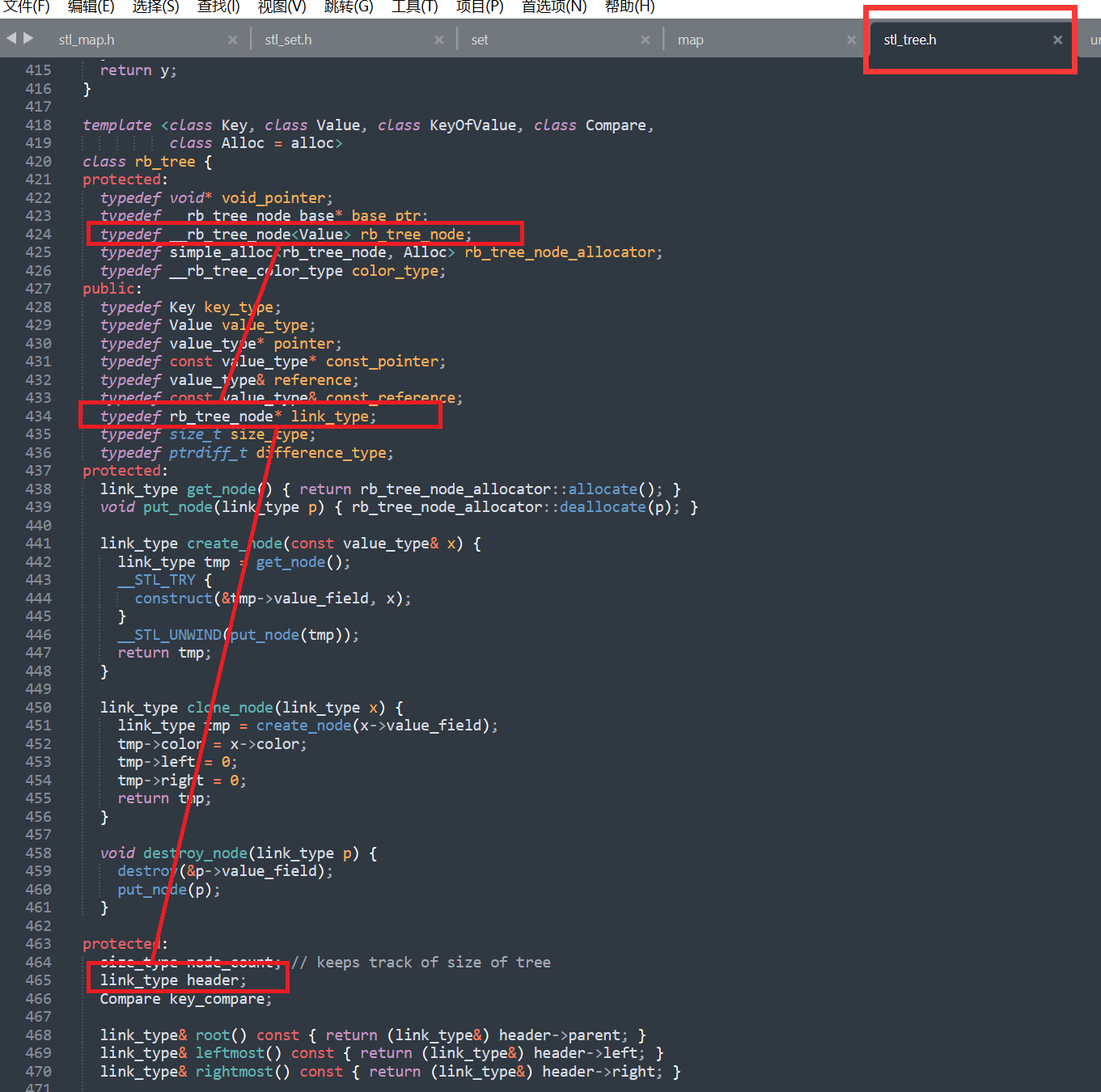Click line number 420 in gutter

(x=38, y=162)
